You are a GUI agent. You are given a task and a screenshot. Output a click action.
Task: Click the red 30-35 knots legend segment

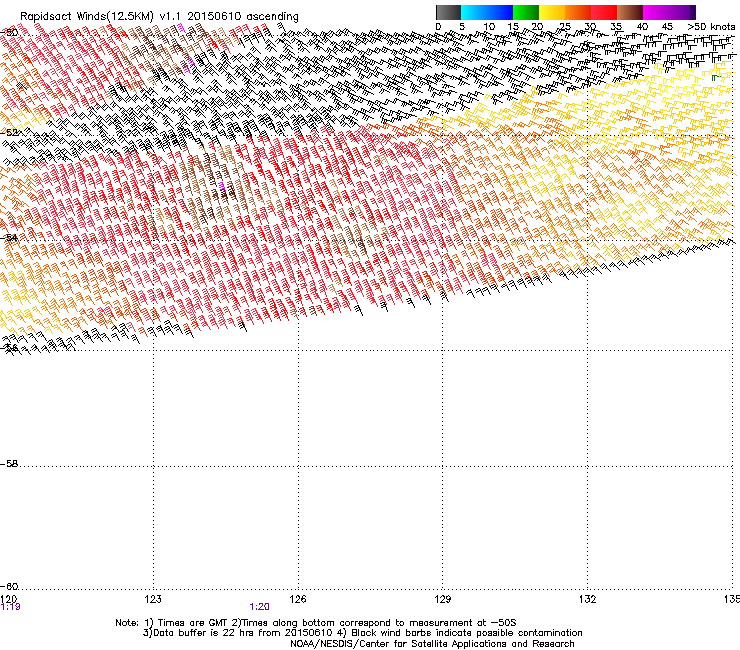604,12
